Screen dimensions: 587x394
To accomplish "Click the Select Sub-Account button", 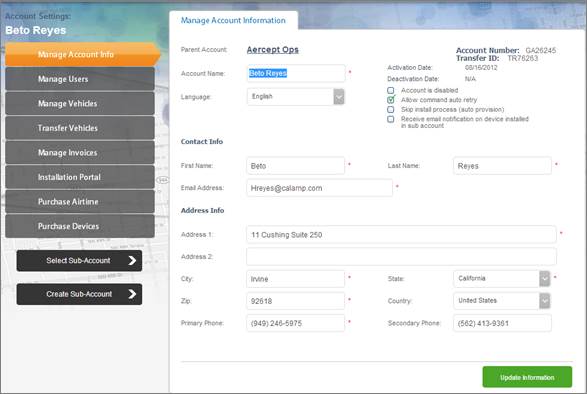I will (x=79, y=260).
